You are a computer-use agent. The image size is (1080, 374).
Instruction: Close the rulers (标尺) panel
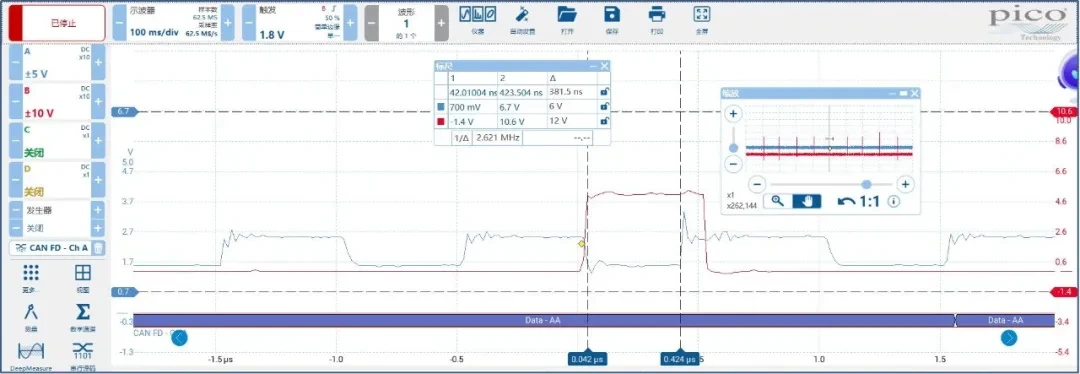[x=605, y=66]
